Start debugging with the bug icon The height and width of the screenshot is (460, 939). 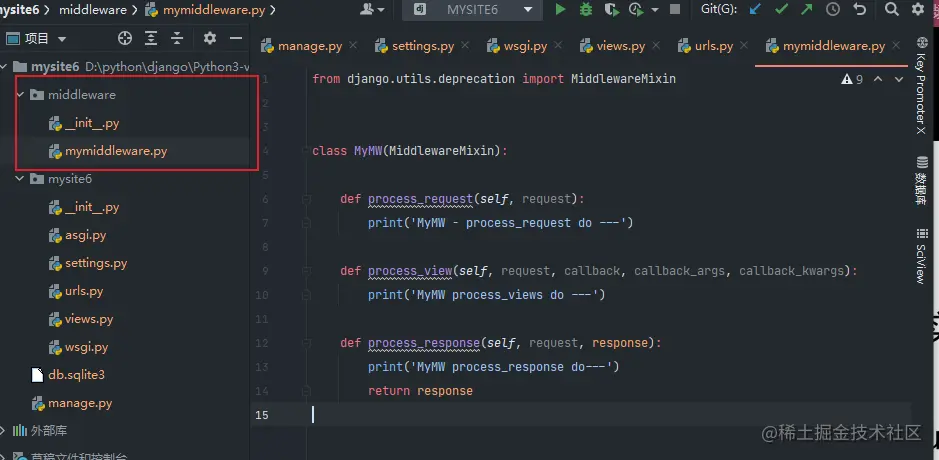(586, 10)
